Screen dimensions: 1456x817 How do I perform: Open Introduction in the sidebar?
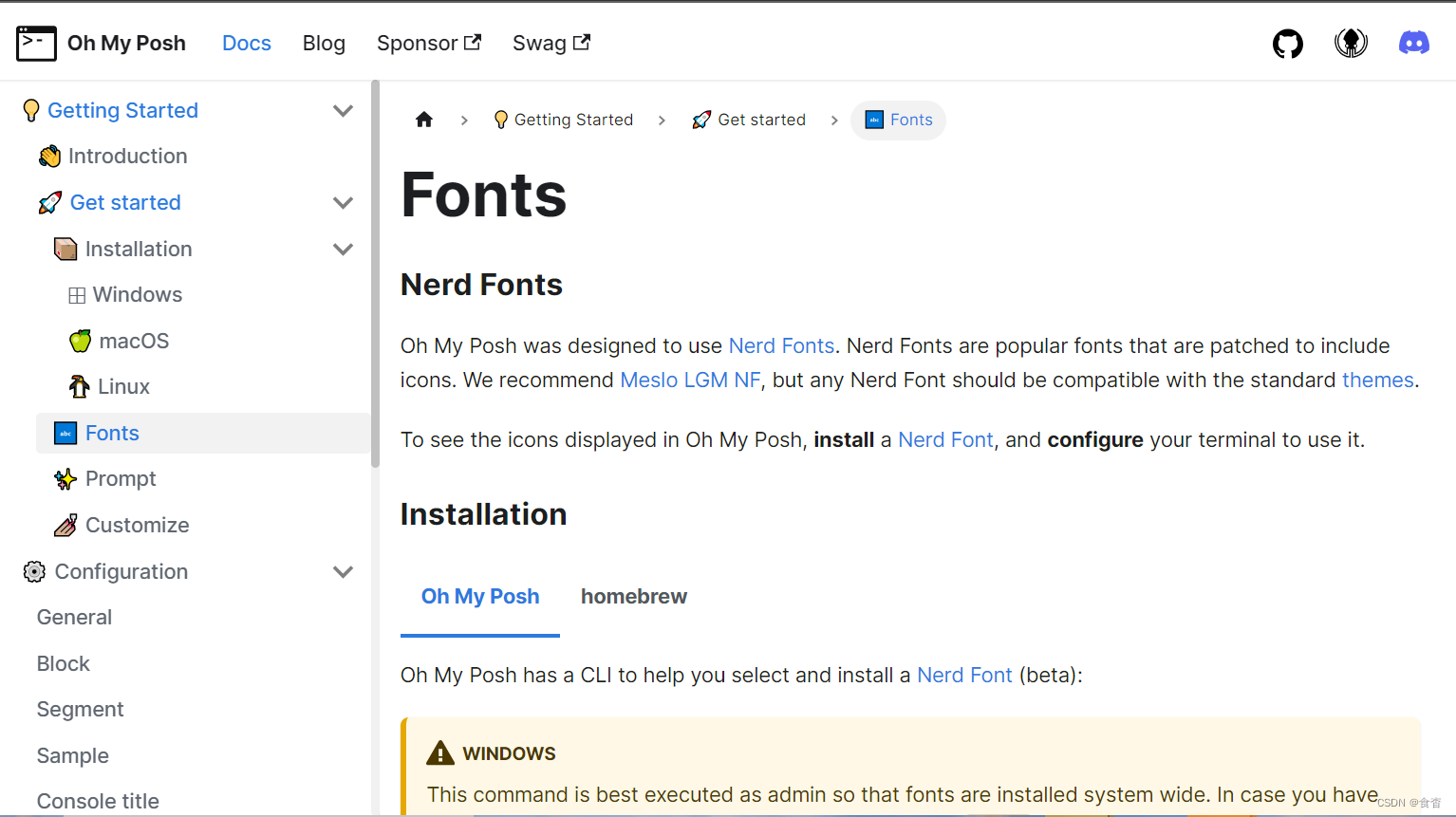coord(127,157)
